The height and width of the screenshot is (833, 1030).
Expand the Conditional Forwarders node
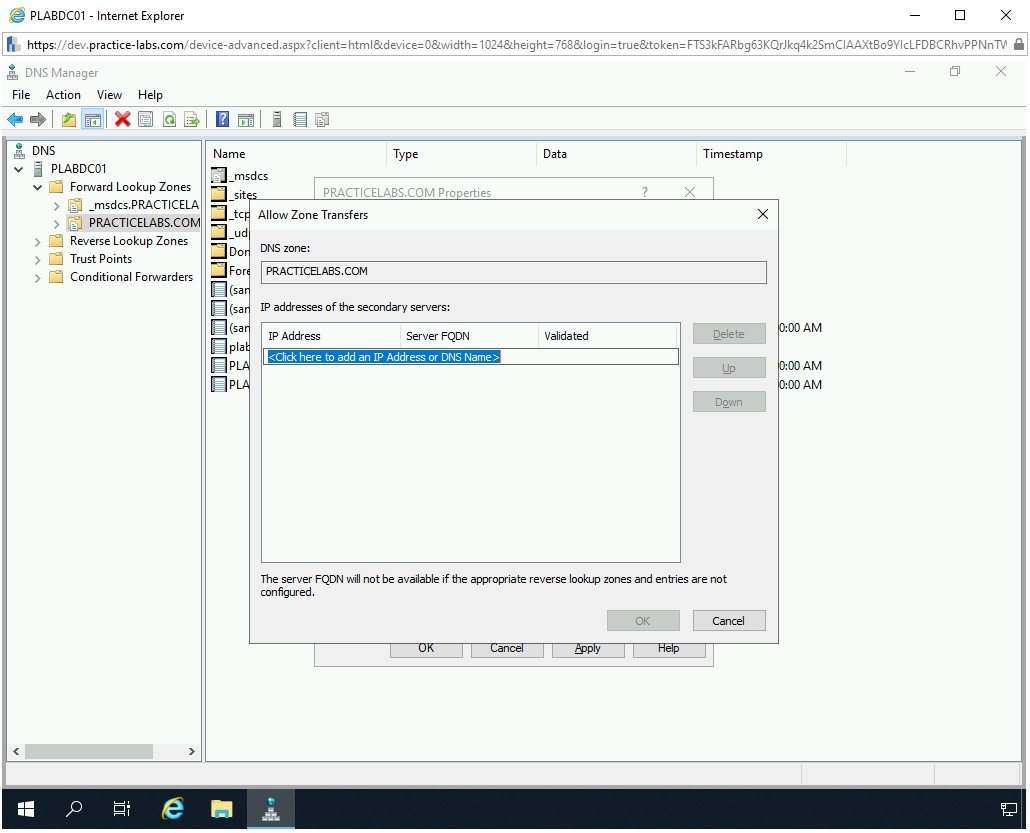(38, 278)
